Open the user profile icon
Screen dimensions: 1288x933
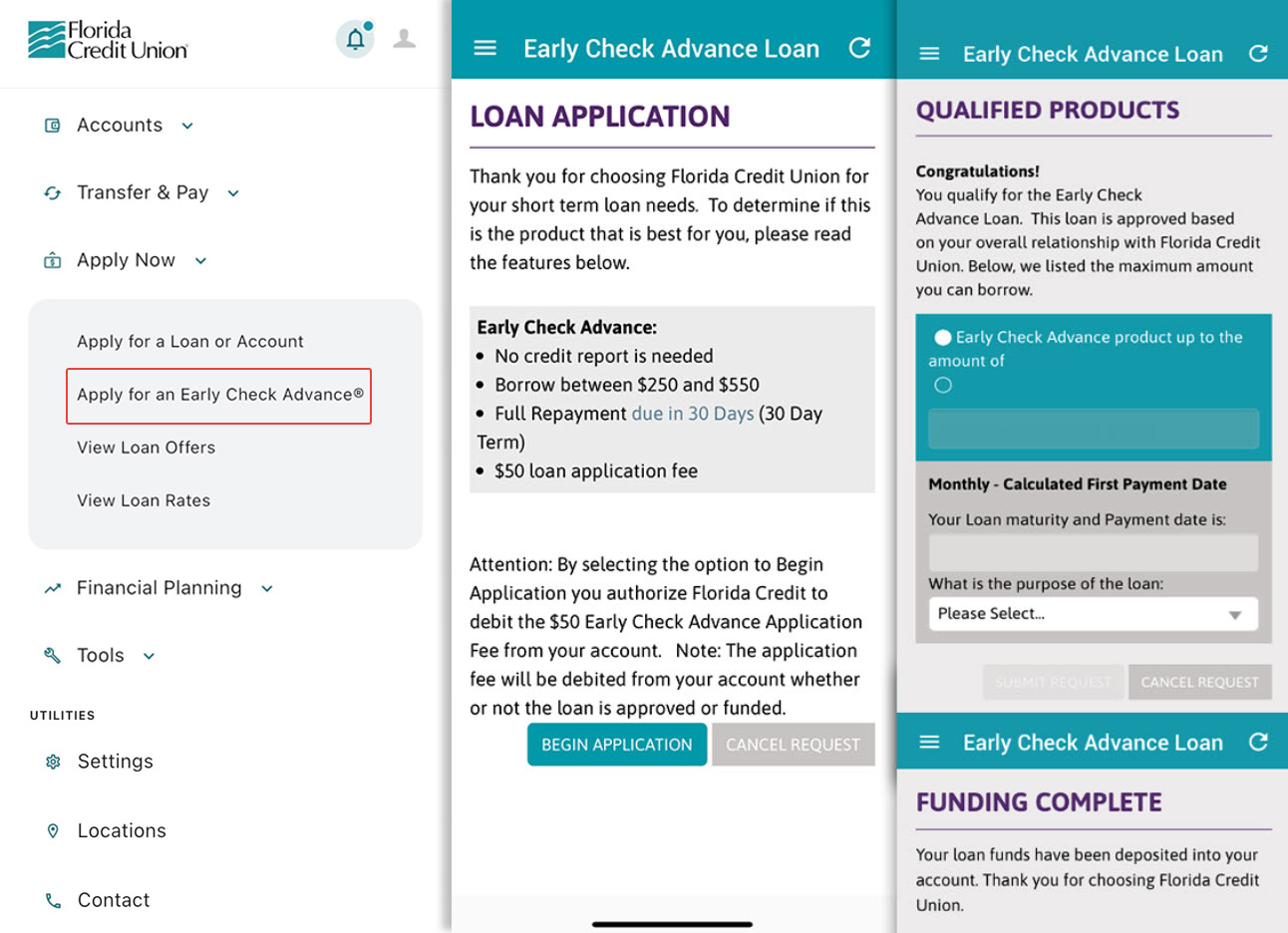coord(404,39)
